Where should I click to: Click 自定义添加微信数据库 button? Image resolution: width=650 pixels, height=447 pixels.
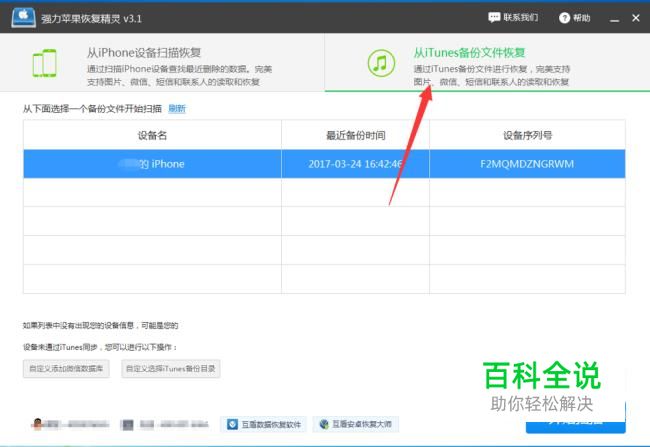click(x=66, y=369)
